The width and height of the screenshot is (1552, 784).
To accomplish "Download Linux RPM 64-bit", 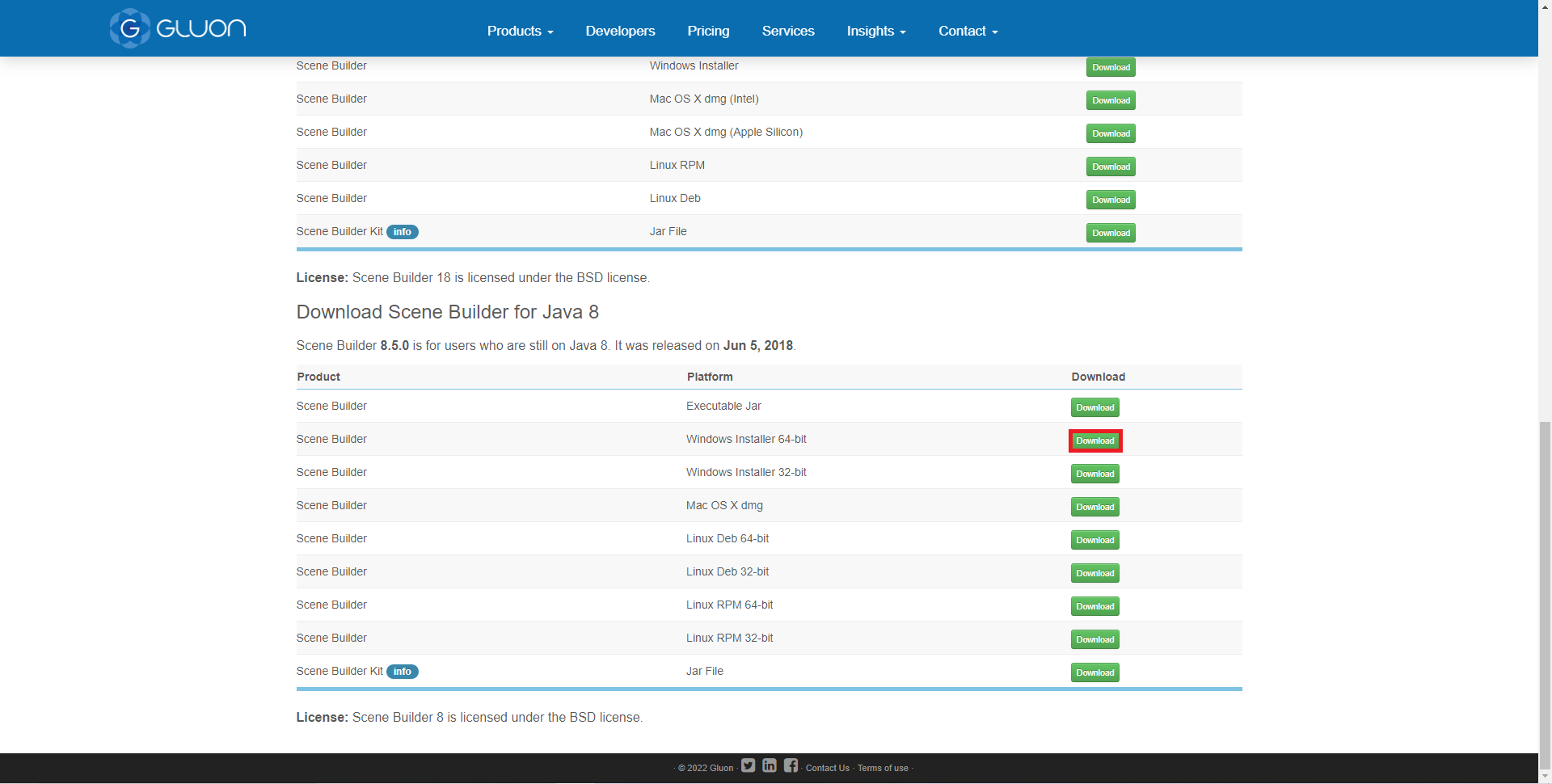I will pos(1095,606).
